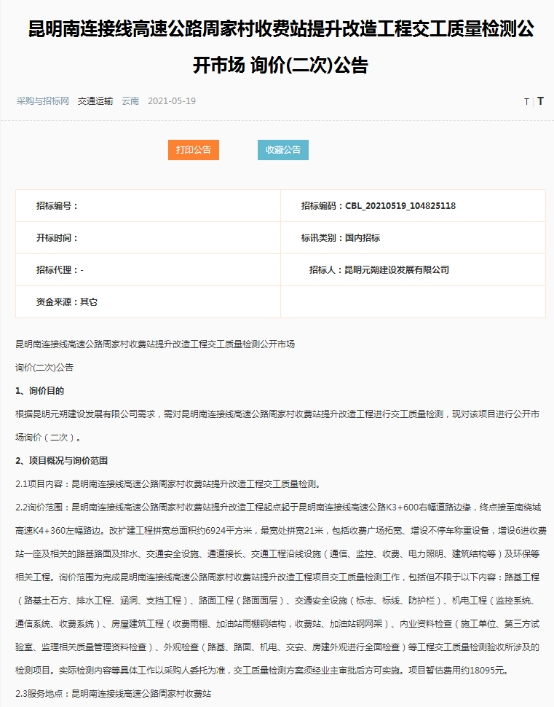Click publication date 2021-05-19
The height and width of the screenshot is (707, 554).
click(x=172, y=101)
